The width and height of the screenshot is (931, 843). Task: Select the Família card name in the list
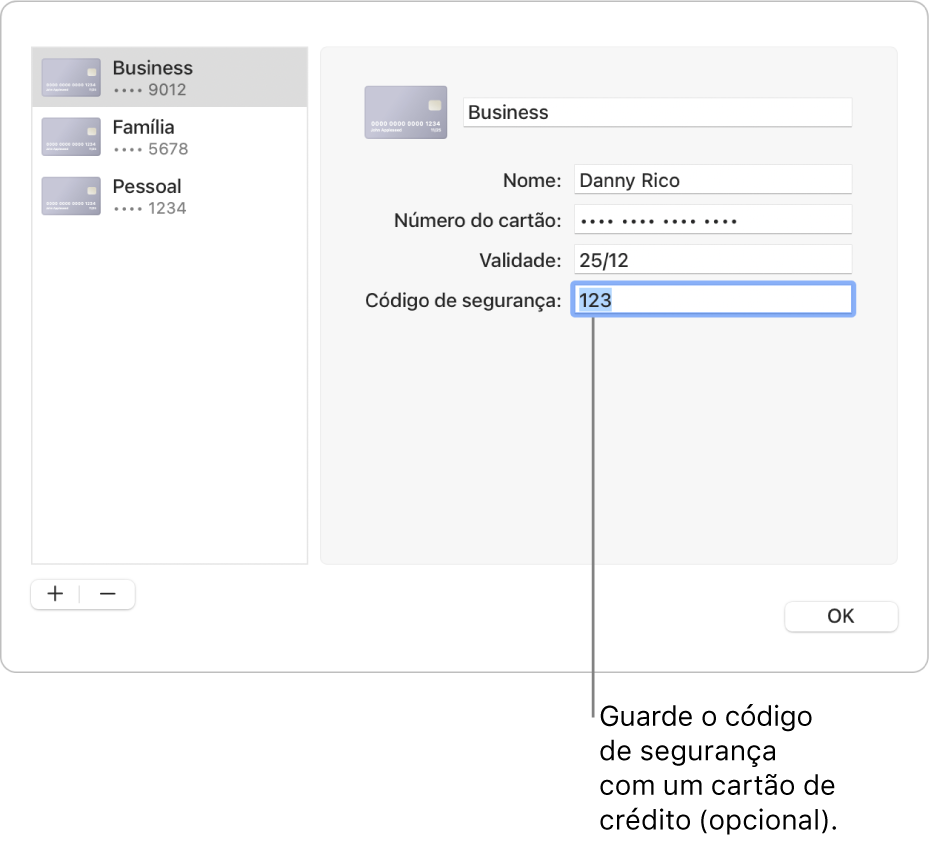[x=143, y=127]
